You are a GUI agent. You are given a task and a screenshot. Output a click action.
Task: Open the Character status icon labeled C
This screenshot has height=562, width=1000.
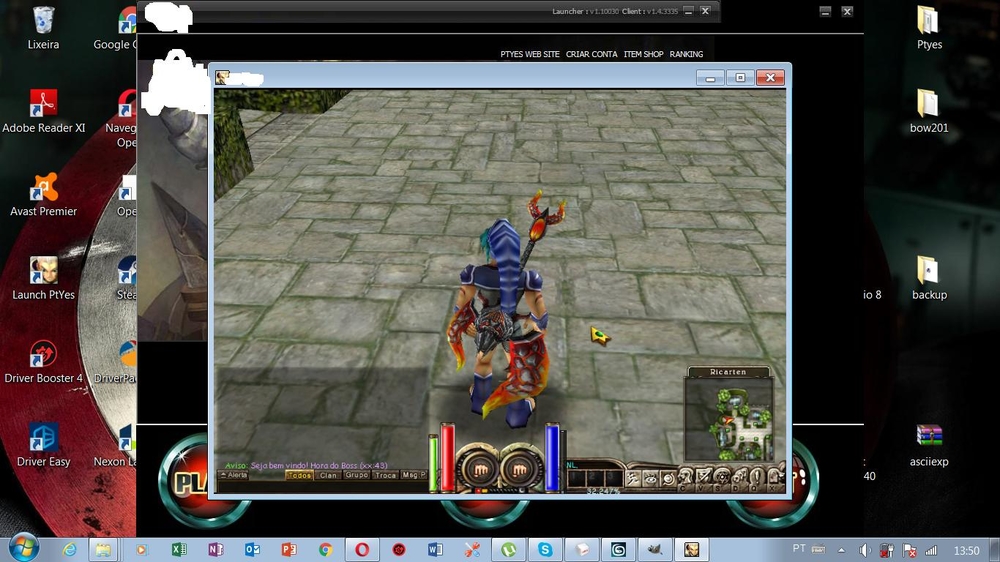685,477
